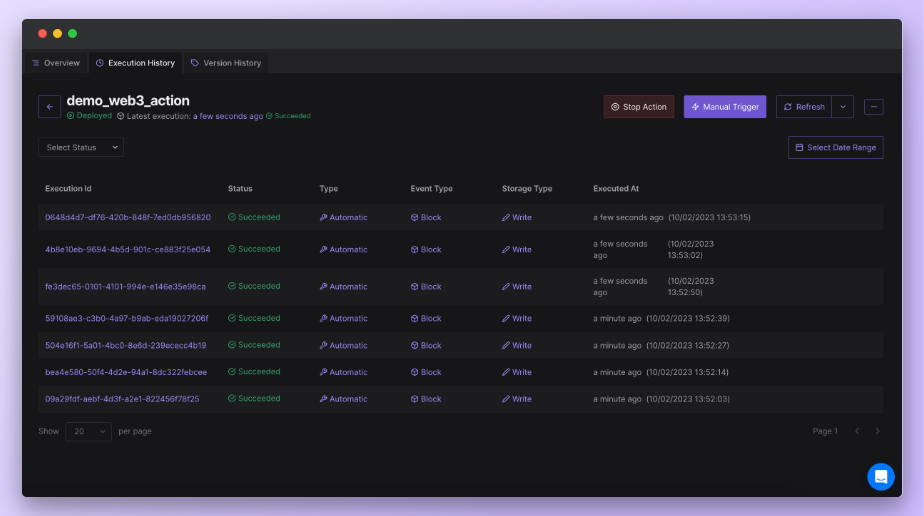This screenshot has width=924, height=516.
Task: Click the Latest execution cube icon
Action: pos(120,116)
